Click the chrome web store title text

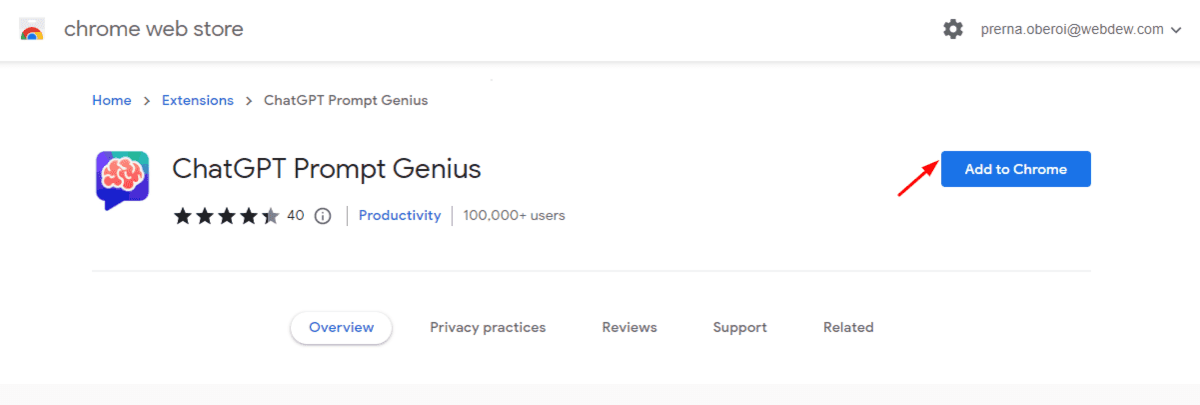tap(154, 29)
